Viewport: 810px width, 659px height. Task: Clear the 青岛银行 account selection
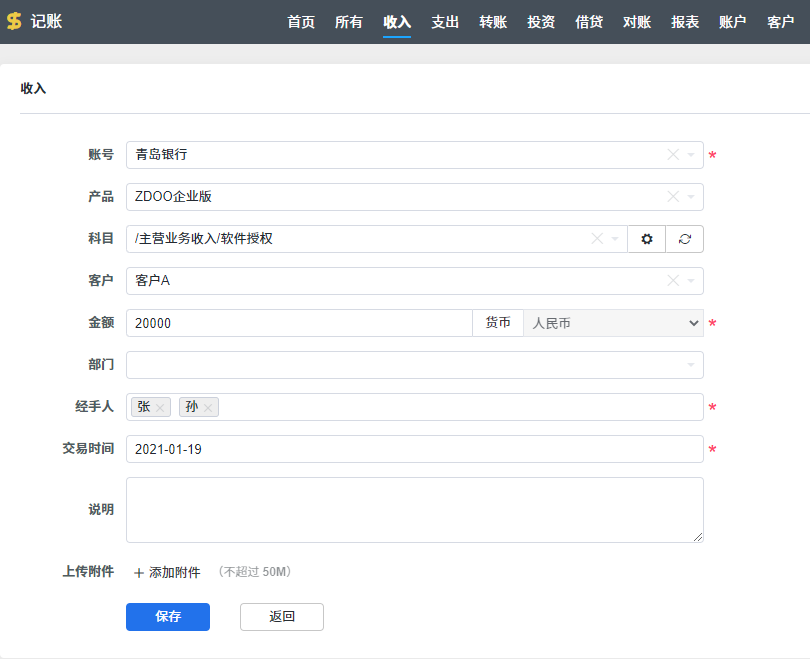pos(673,154)
